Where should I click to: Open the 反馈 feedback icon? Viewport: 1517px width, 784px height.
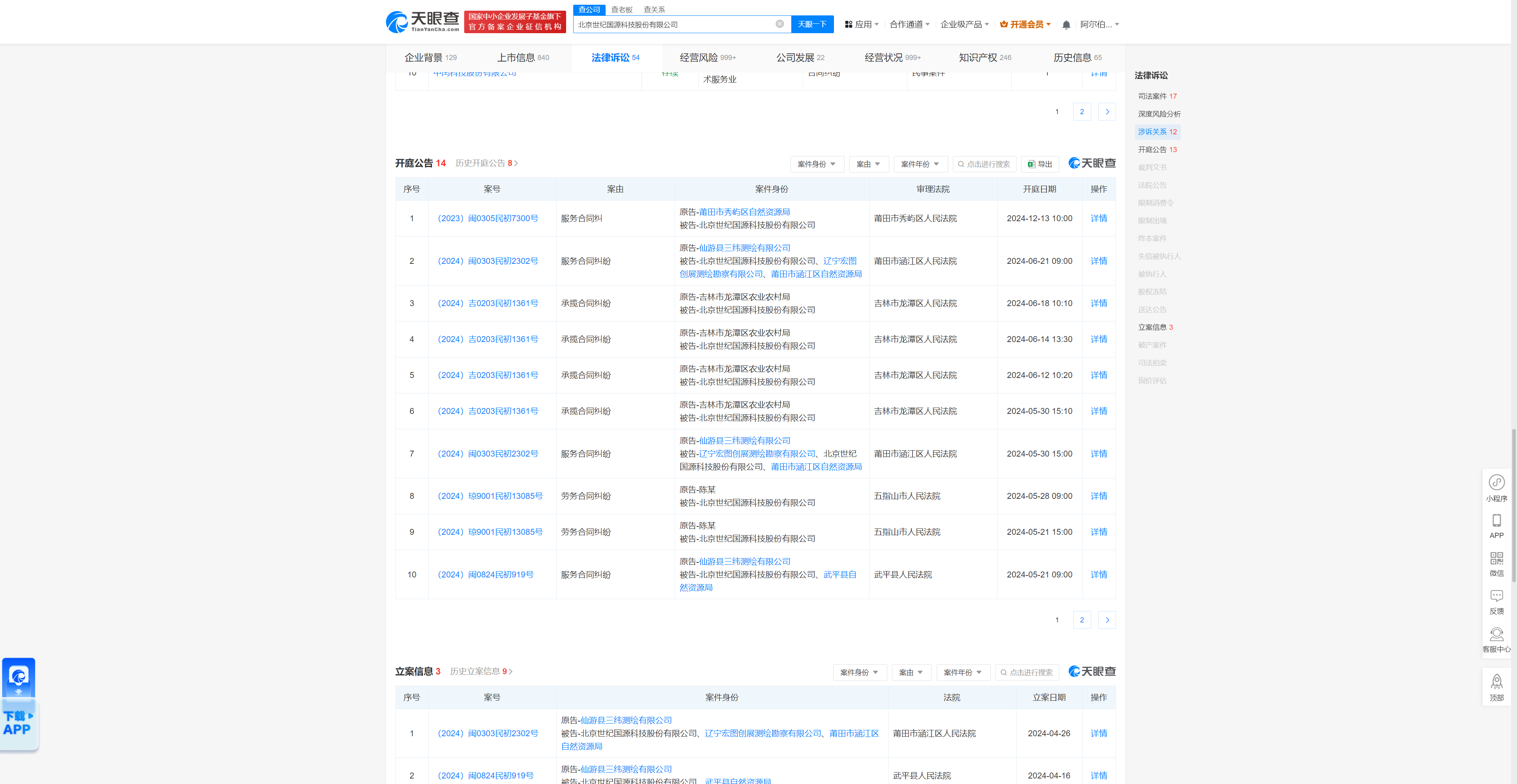(x=1496, y=602)
